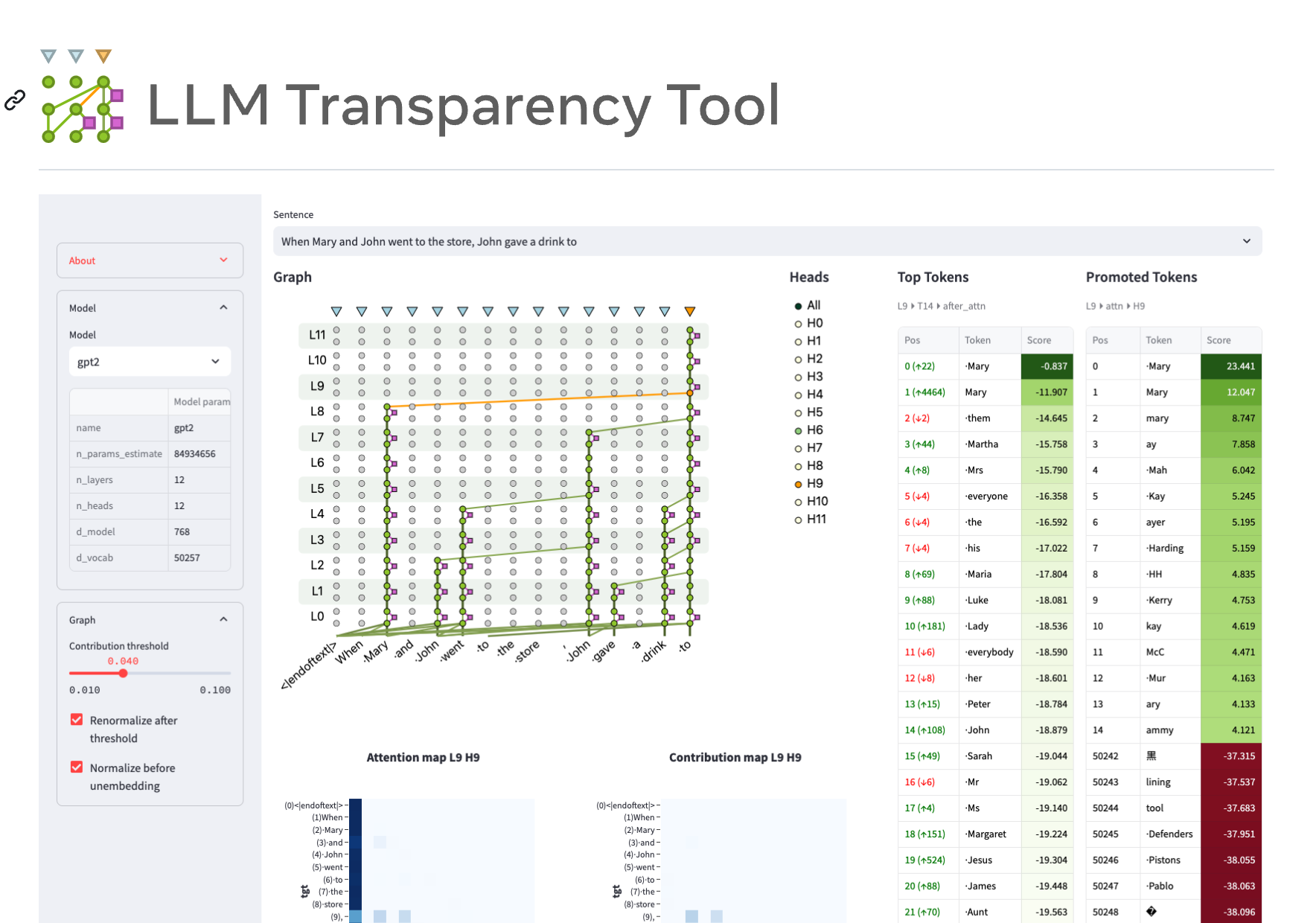Image resolution: width=1316 pixels, height=923 pixels.
Task: Select head H11
Action: [810, 520]
